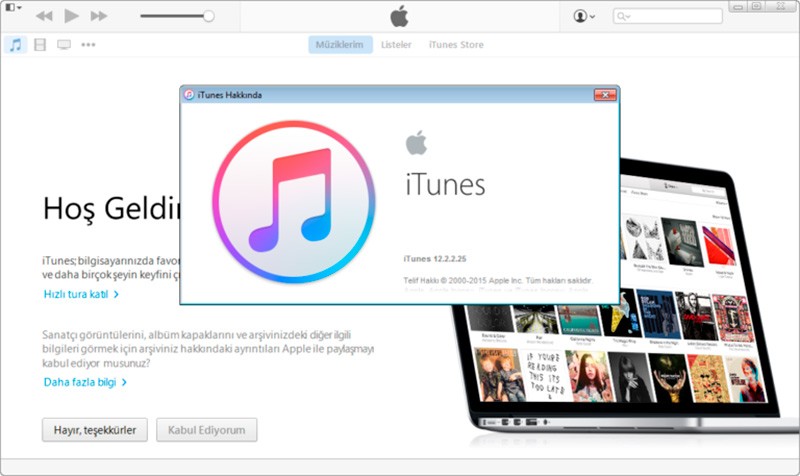The height and width of the screenshot is (476, 800).
Task: Click into the search field
Action: (x=667, y=16)
